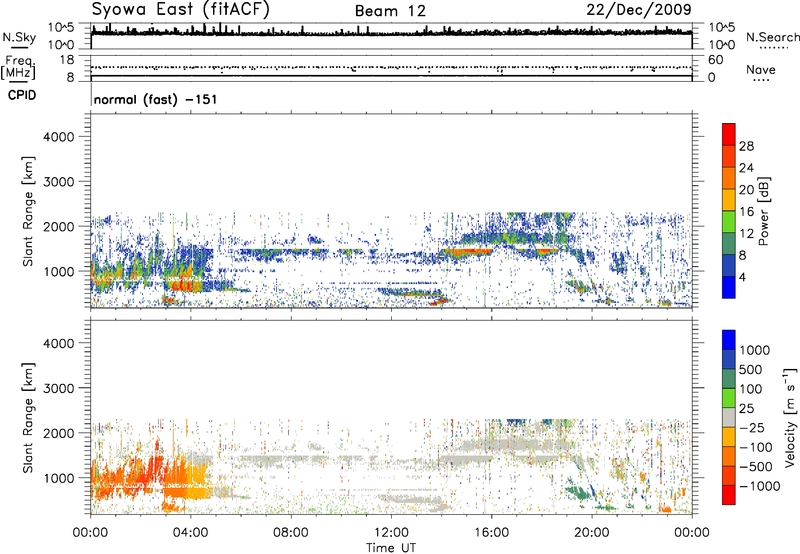Click the "3000" tick of the velocity panel
The image size is (800, 554).
59,389
